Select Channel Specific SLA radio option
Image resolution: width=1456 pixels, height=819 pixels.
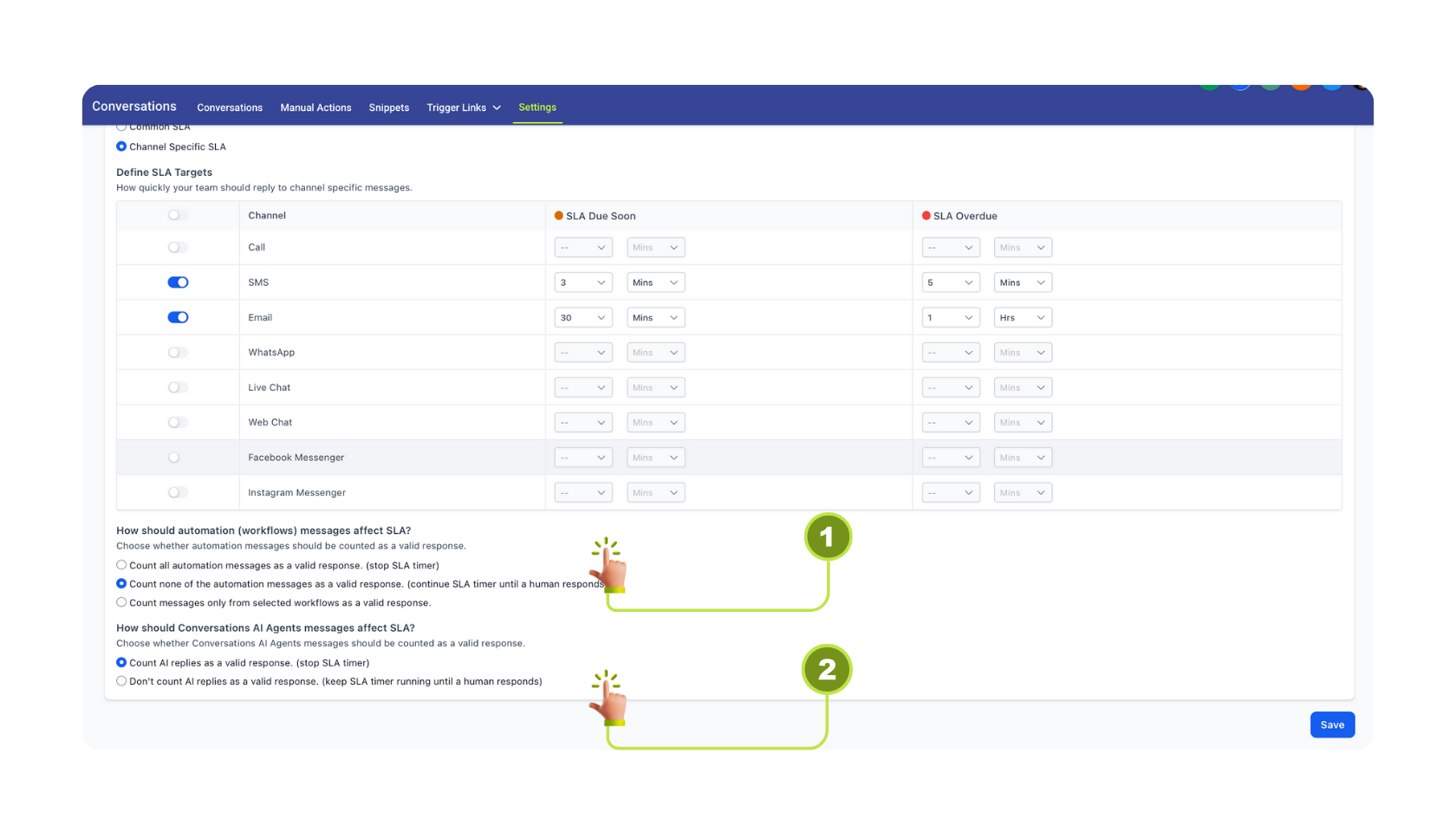click(121, 146)
